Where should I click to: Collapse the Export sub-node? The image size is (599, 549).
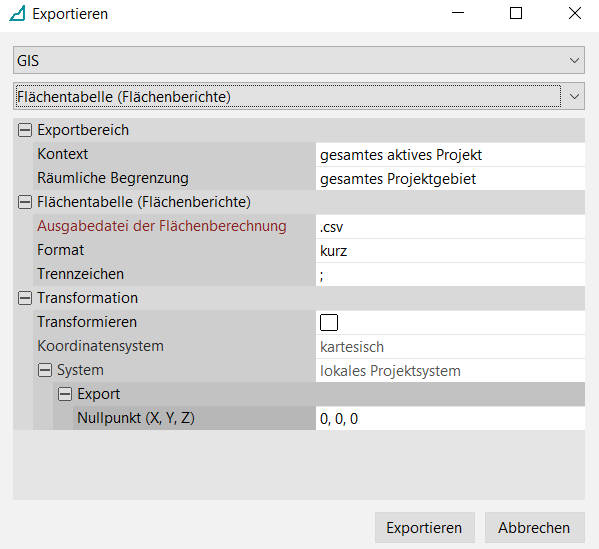coord(65,394)
